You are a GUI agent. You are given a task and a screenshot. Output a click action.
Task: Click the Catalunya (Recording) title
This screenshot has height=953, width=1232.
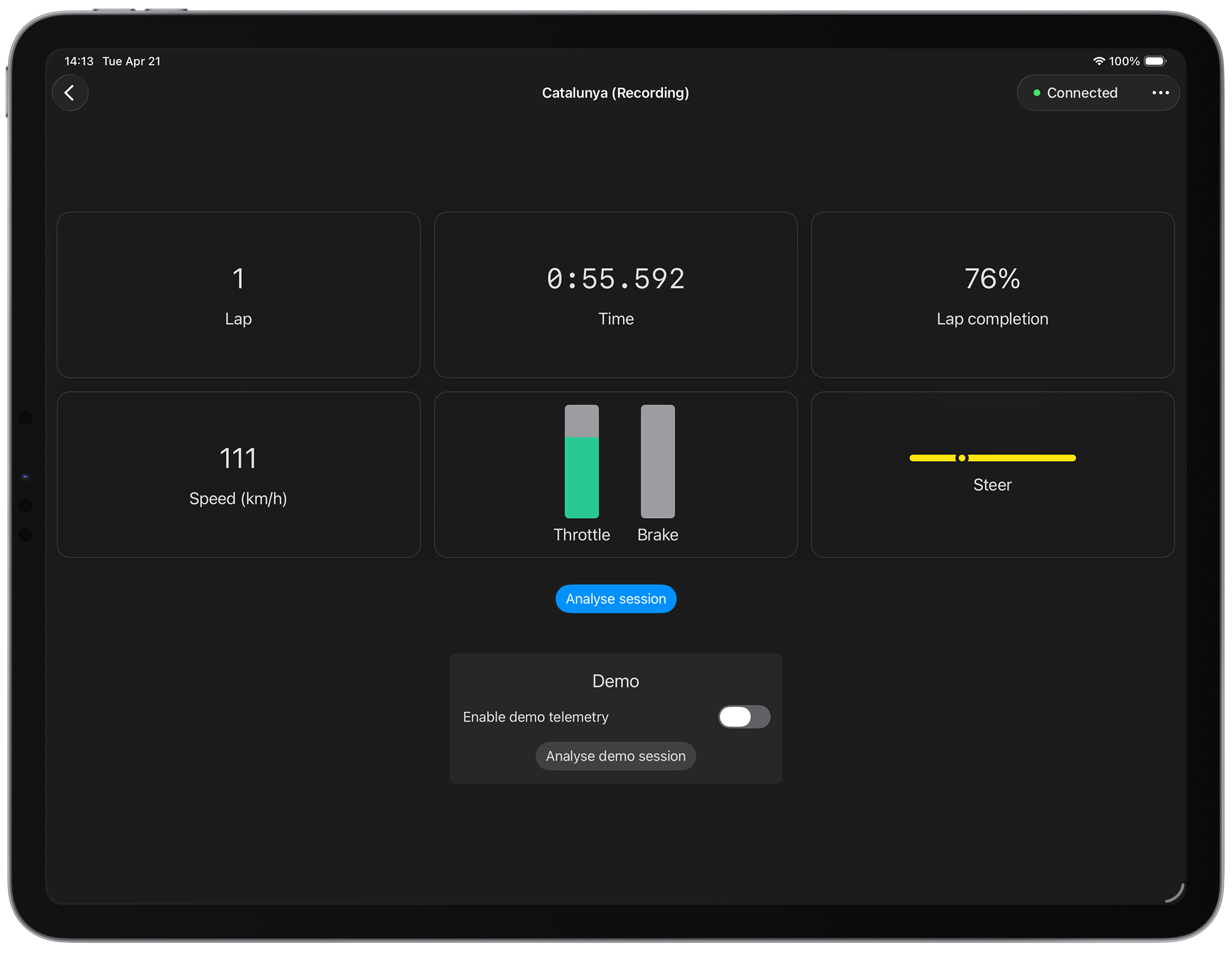tap(615, 92)
